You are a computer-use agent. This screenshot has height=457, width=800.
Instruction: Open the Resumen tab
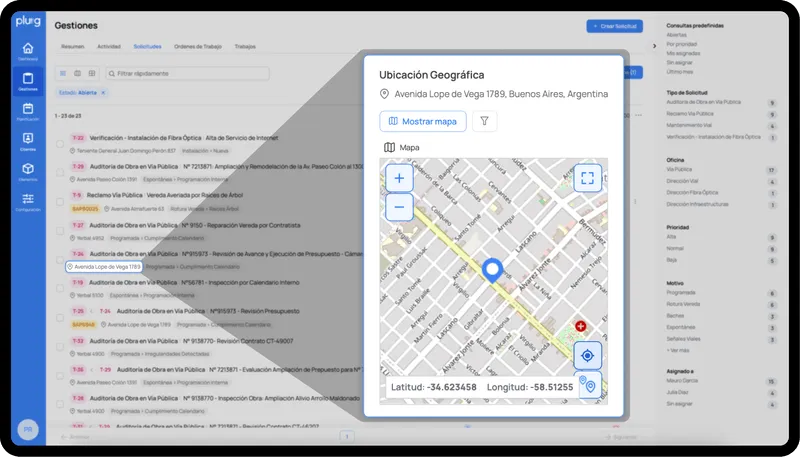tap(72, 46)
